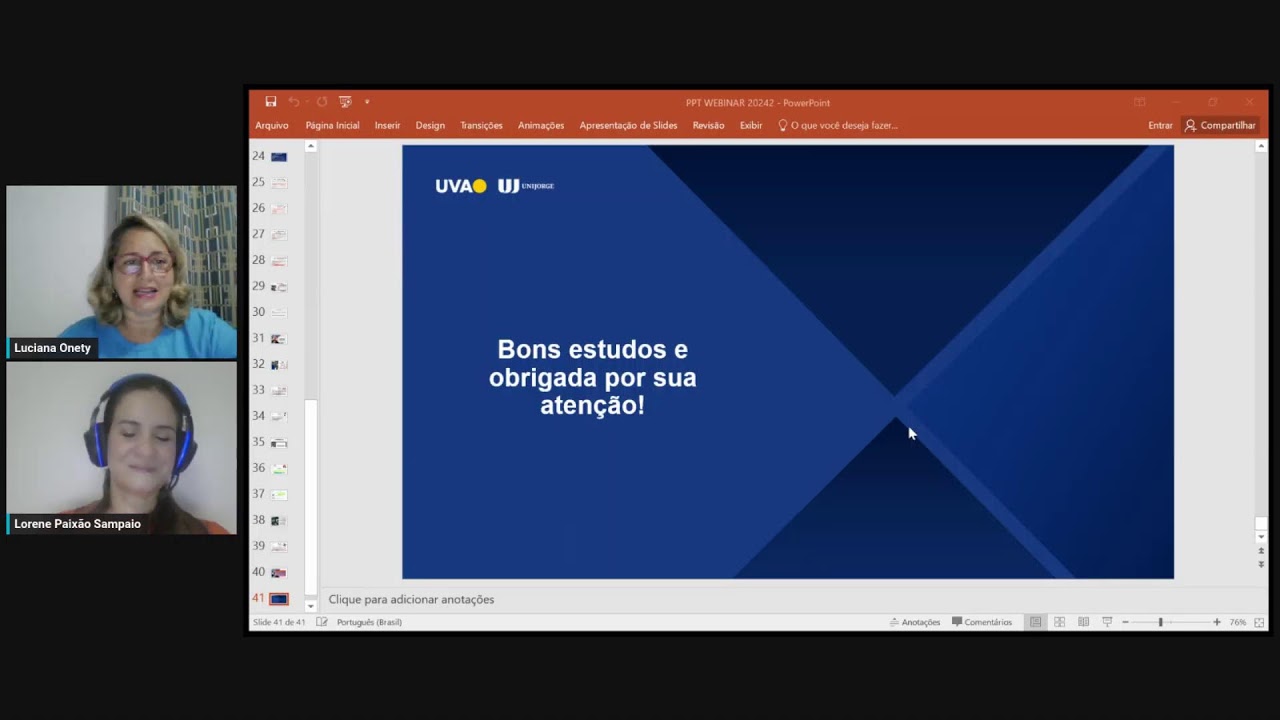Open the Revisão tab
Image resolution: width=1280 pixels, height=720 pixels.
(708, 125)
